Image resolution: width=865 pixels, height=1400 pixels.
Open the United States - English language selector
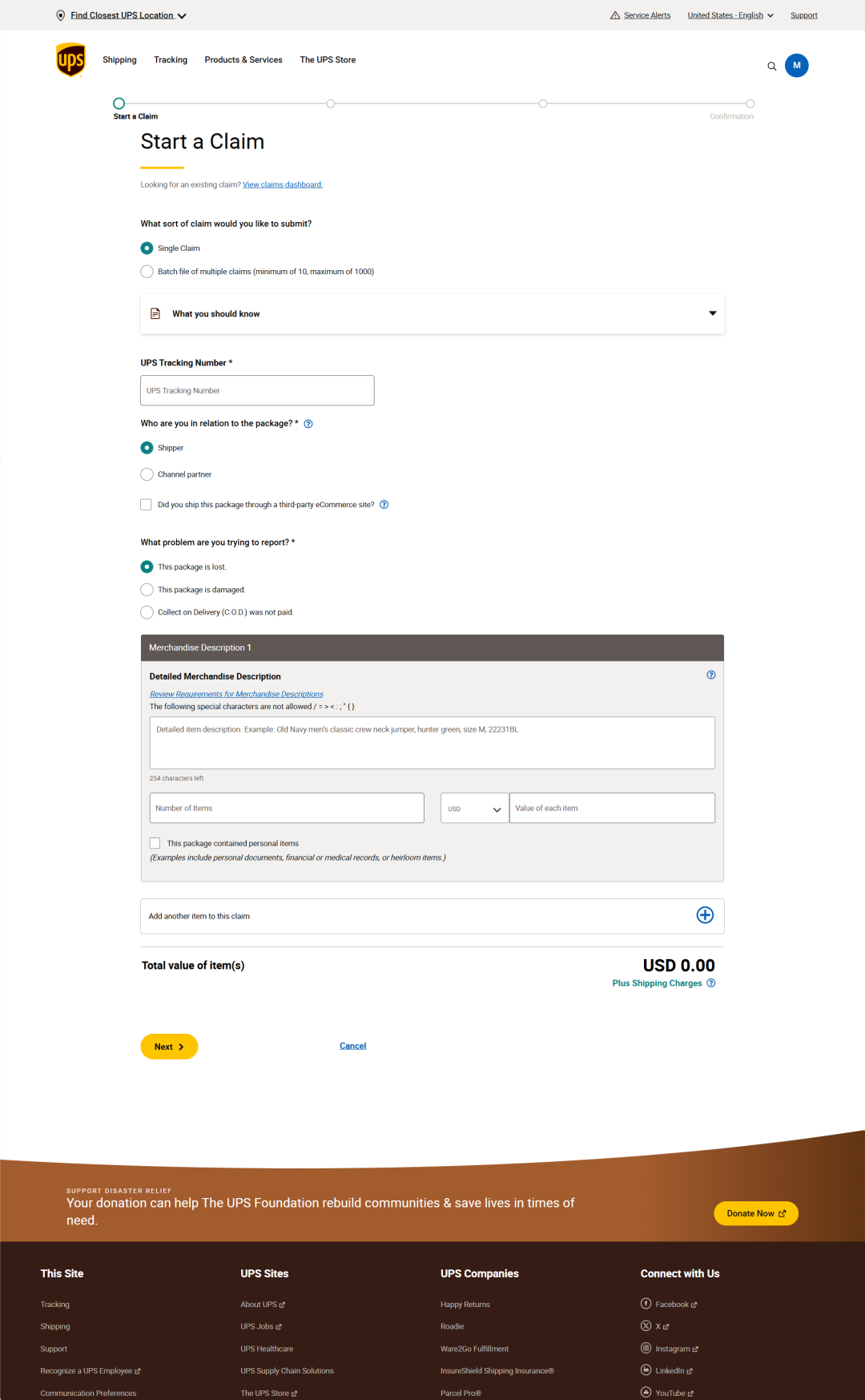(730, 15)
